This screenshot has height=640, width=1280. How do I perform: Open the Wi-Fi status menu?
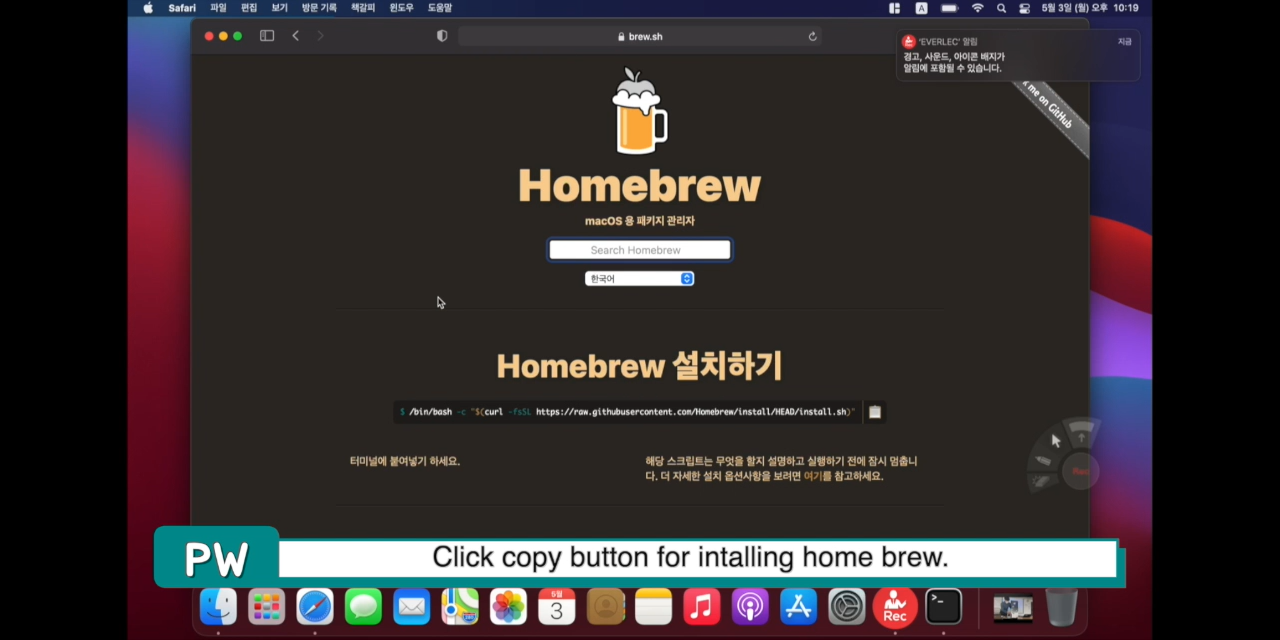(x=977, y=8)
